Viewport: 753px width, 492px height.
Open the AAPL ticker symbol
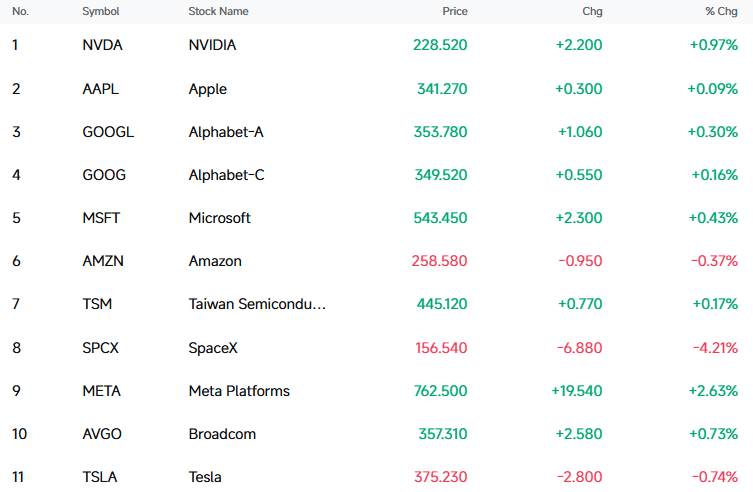[x=100, y=89]
